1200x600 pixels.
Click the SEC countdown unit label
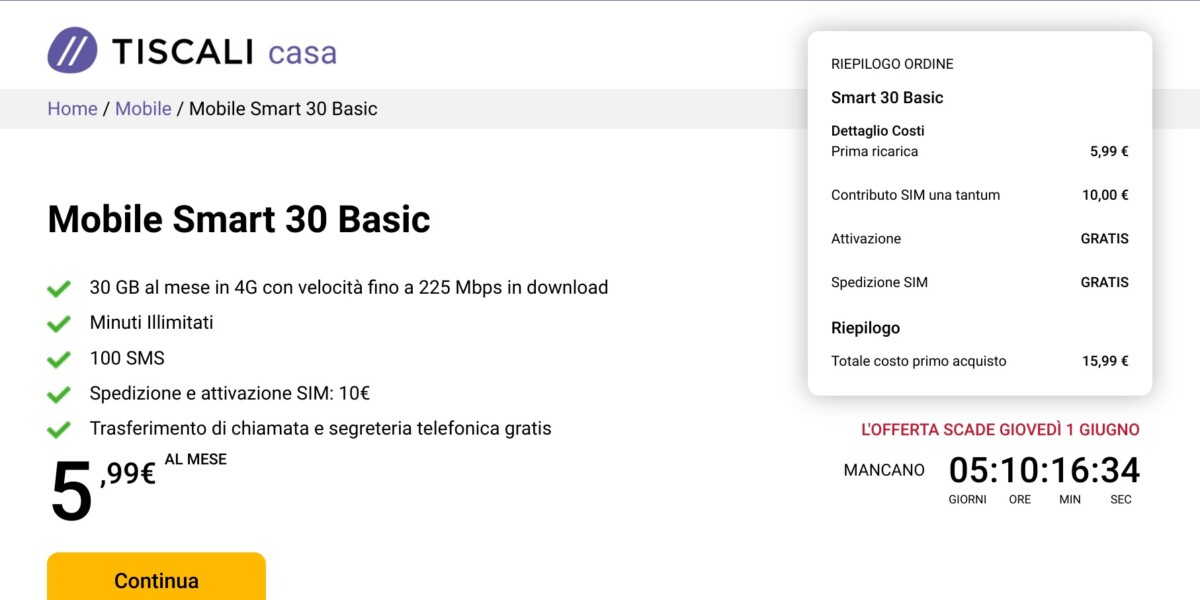tap(1121, 499)
